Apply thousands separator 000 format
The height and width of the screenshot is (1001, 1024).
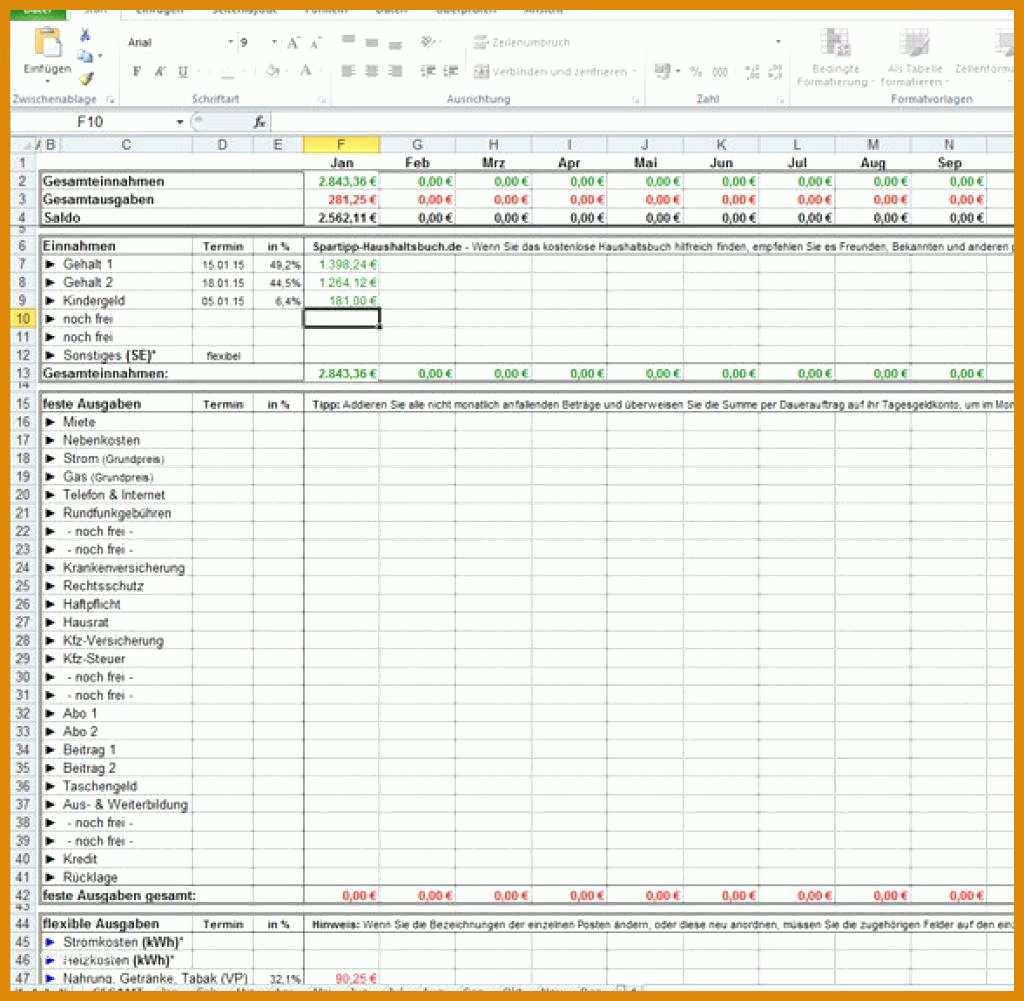[x=720, y=72]
